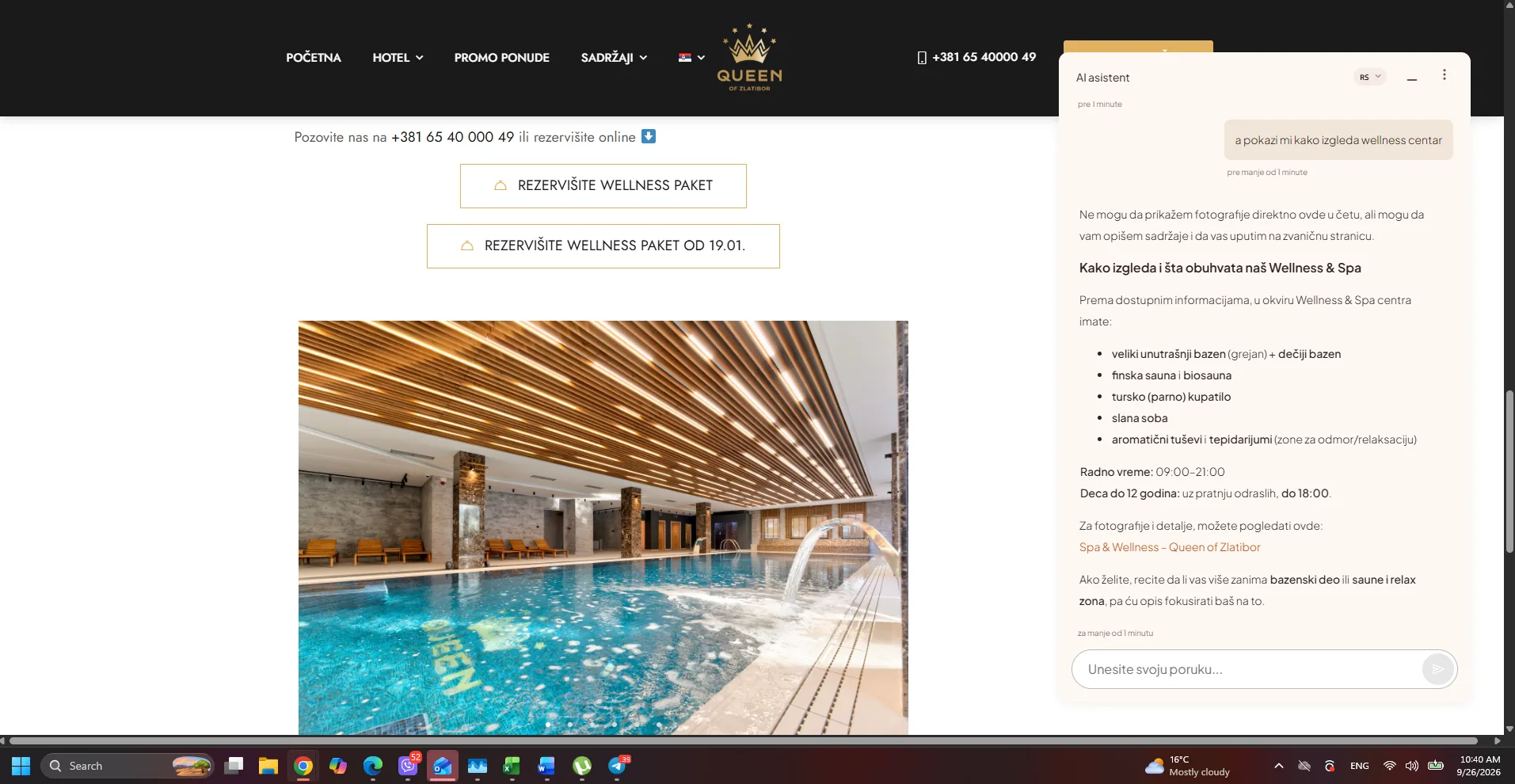Expand the SADRŽAJI dropdown menu
This screenshot has height=784, width=1515.
pyautogui.click(x=614, y=57)
